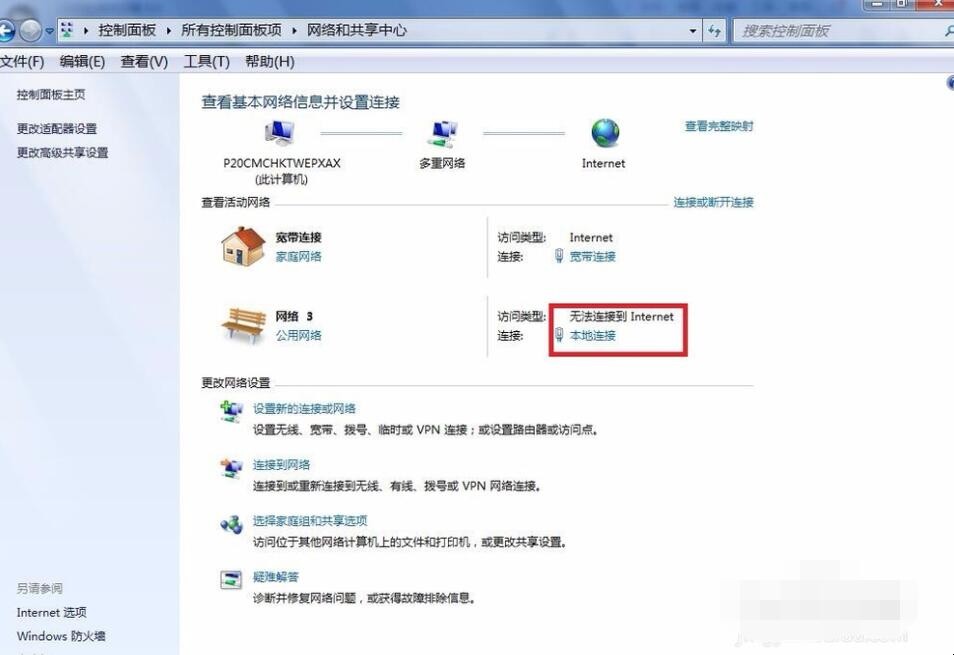Select the 设置新的连接或网络 wizard icon
Image resolution: width=954 pixels, height=655 pixels.
pyautogui.click(x=231, y=411)
